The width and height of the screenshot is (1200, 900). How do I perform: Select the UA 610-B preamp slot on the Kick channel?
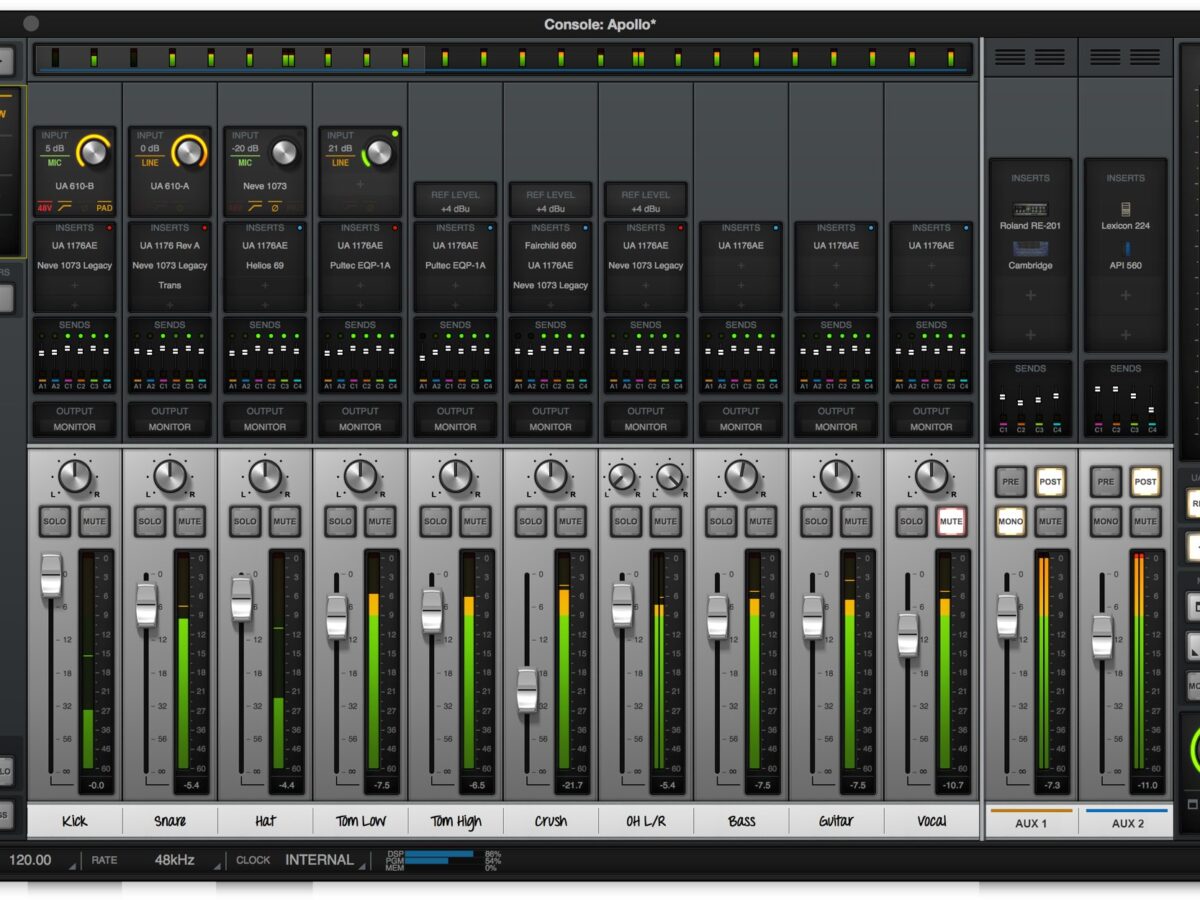click(x=75, y=186)
